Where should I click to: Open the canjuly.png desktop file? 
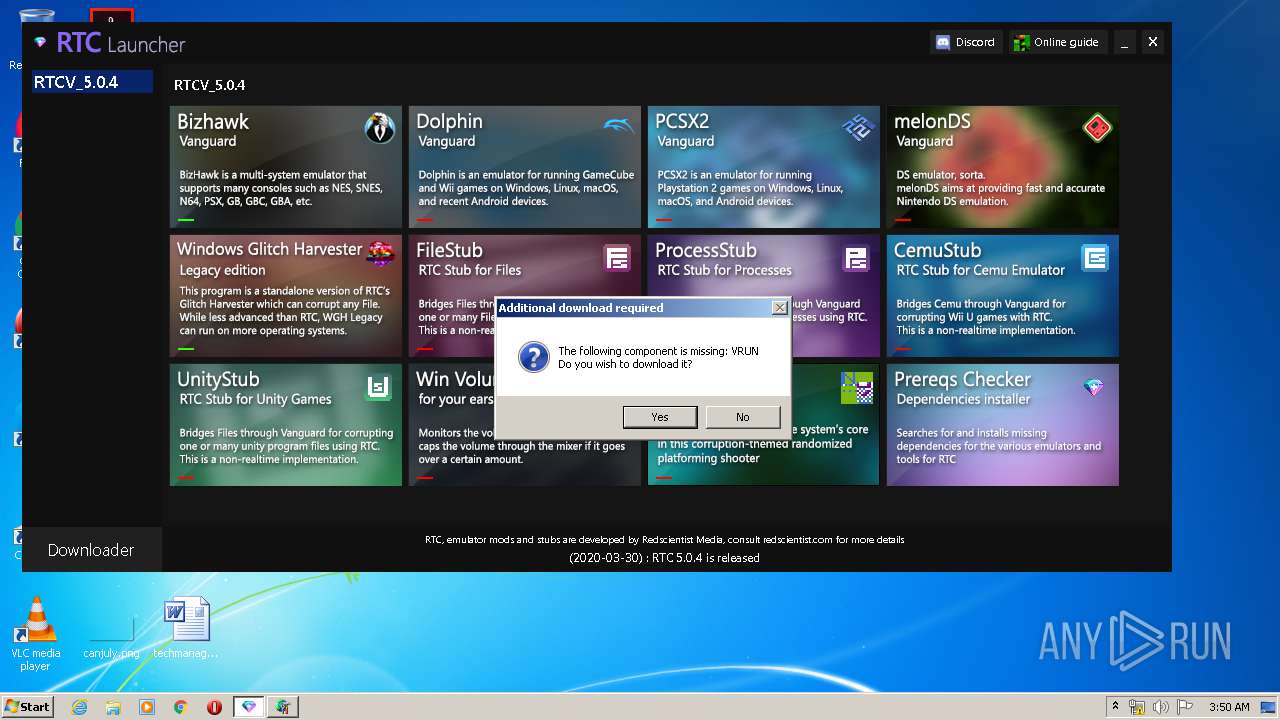[x=111, y=634]
